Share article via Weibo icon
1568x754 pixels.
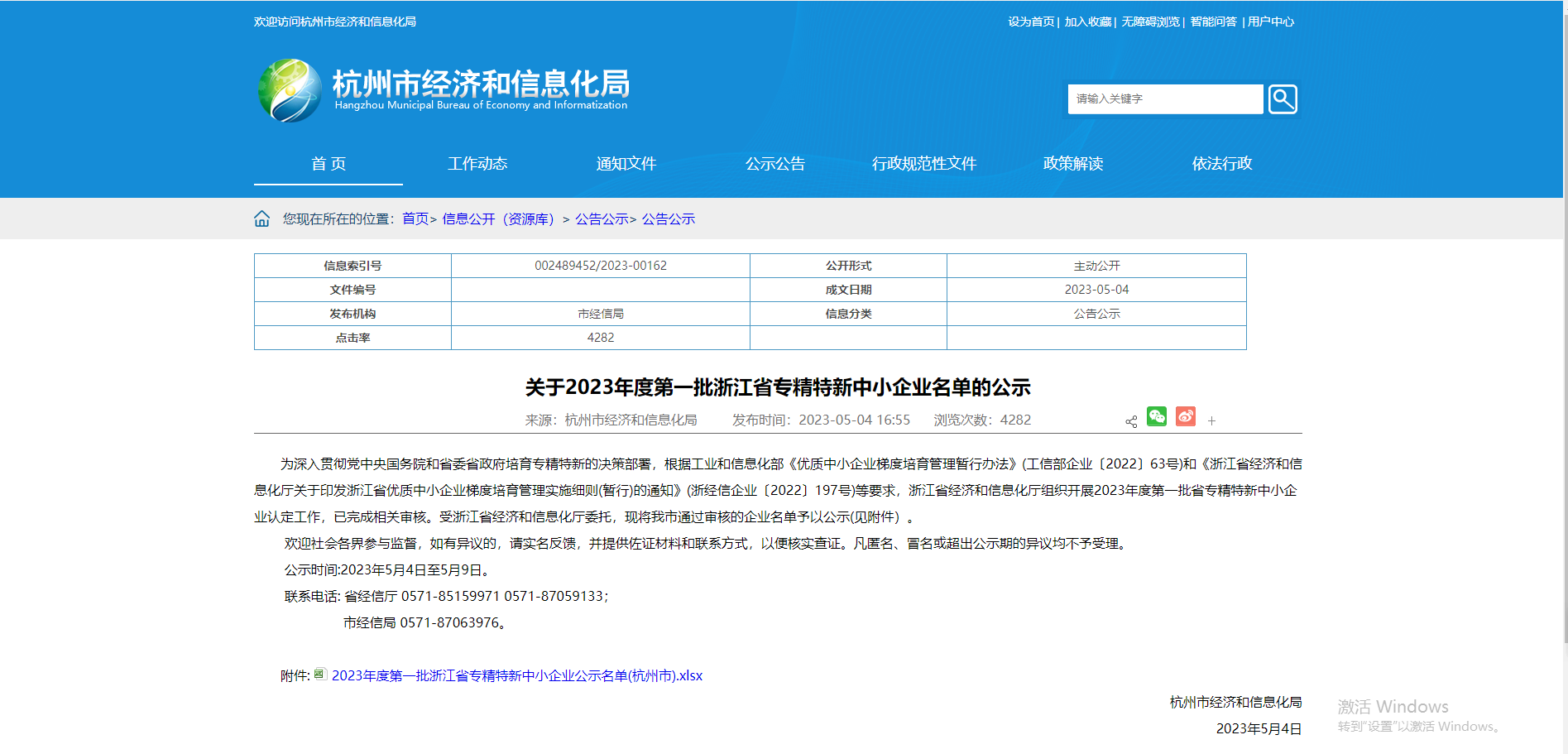coord(1186,416)
